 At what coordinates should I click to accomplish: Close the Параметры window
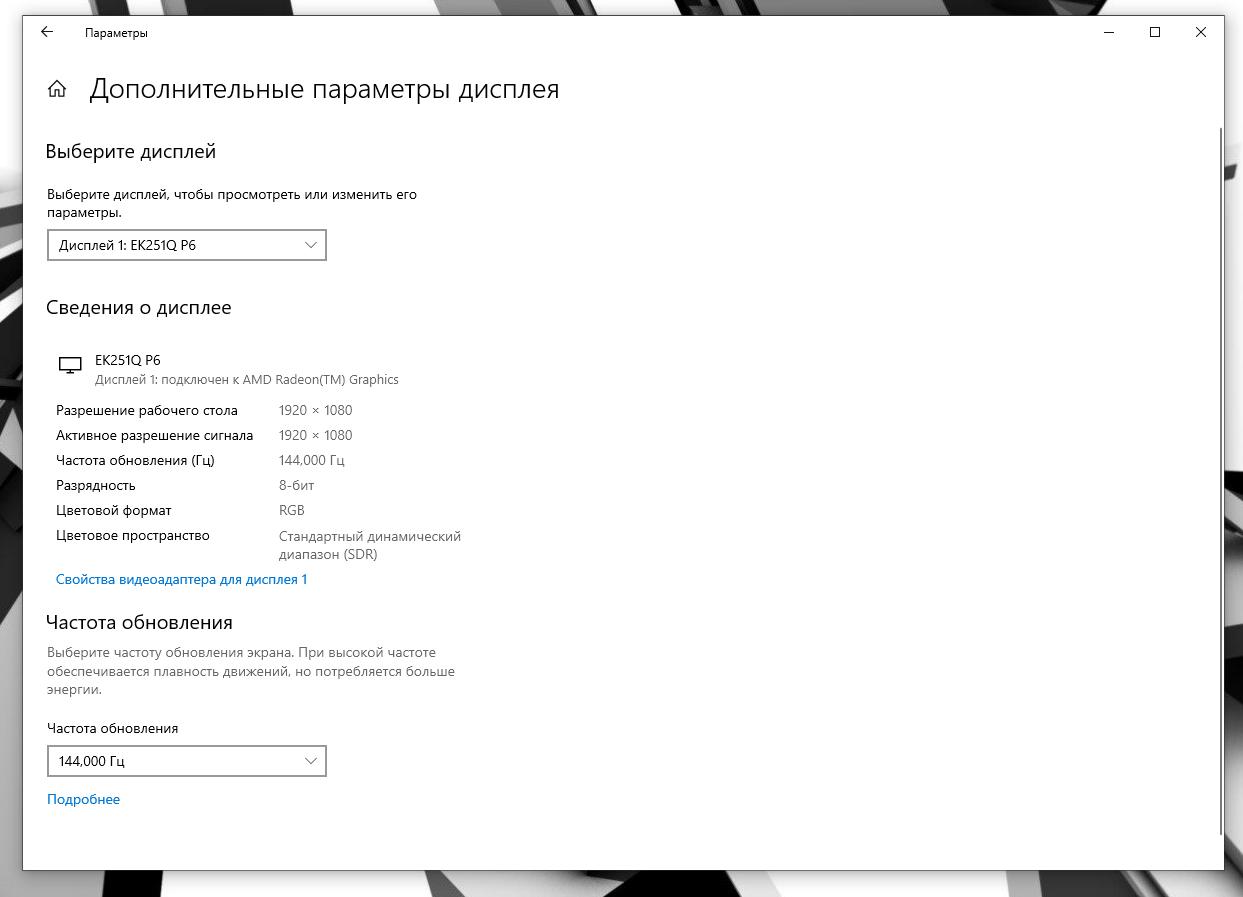pos(1200,33)
